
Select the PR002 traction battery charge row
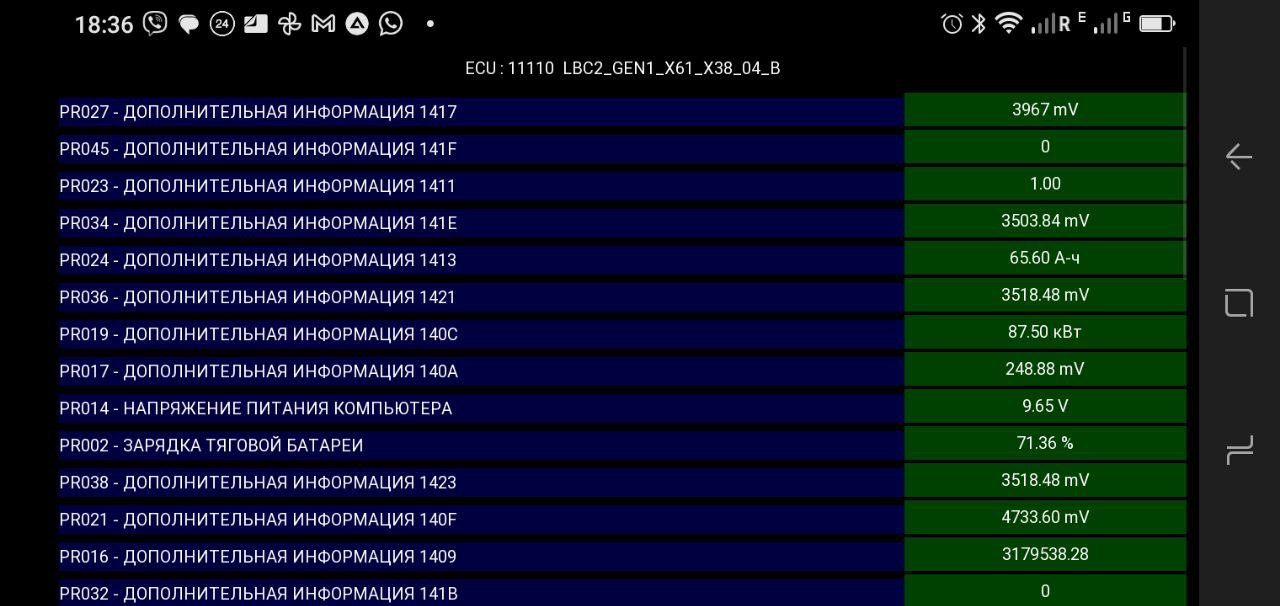coord(480,445)
